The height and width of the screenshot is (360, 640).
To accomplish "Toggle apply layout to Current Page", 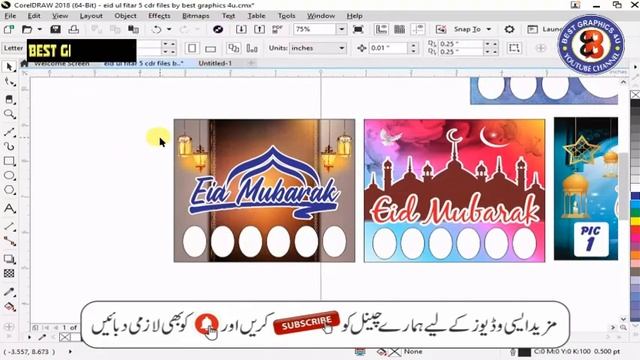I will click(x=252, y=48).
